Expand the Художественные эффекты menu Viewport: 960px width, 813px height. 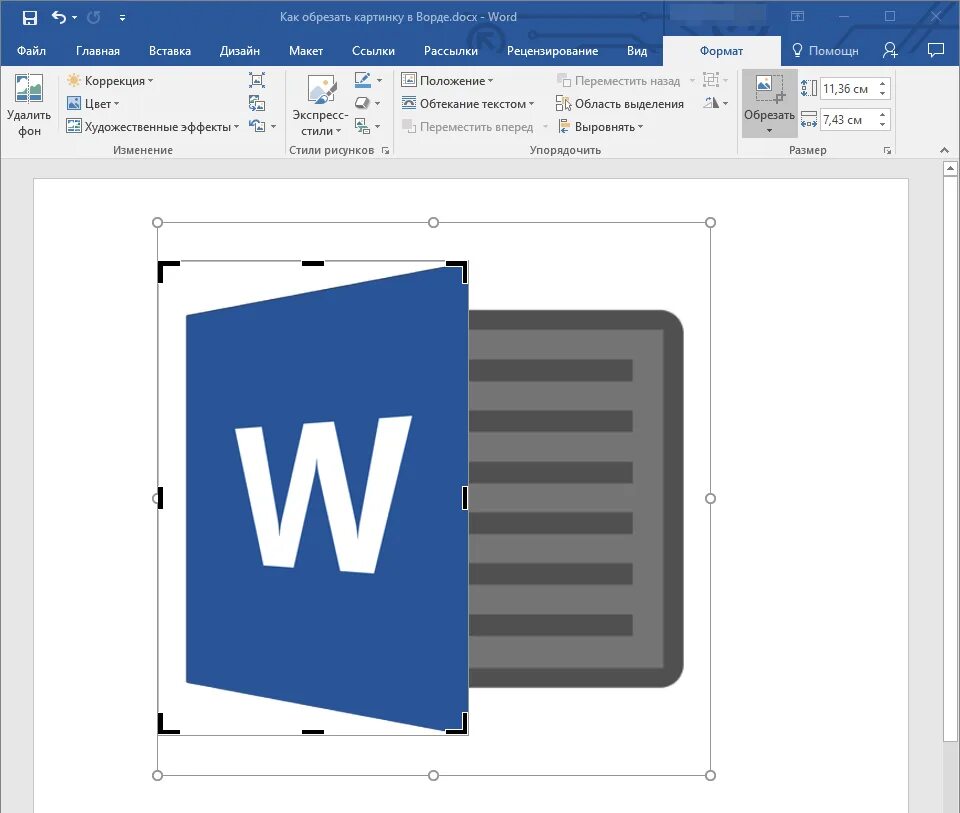point(153,127)
